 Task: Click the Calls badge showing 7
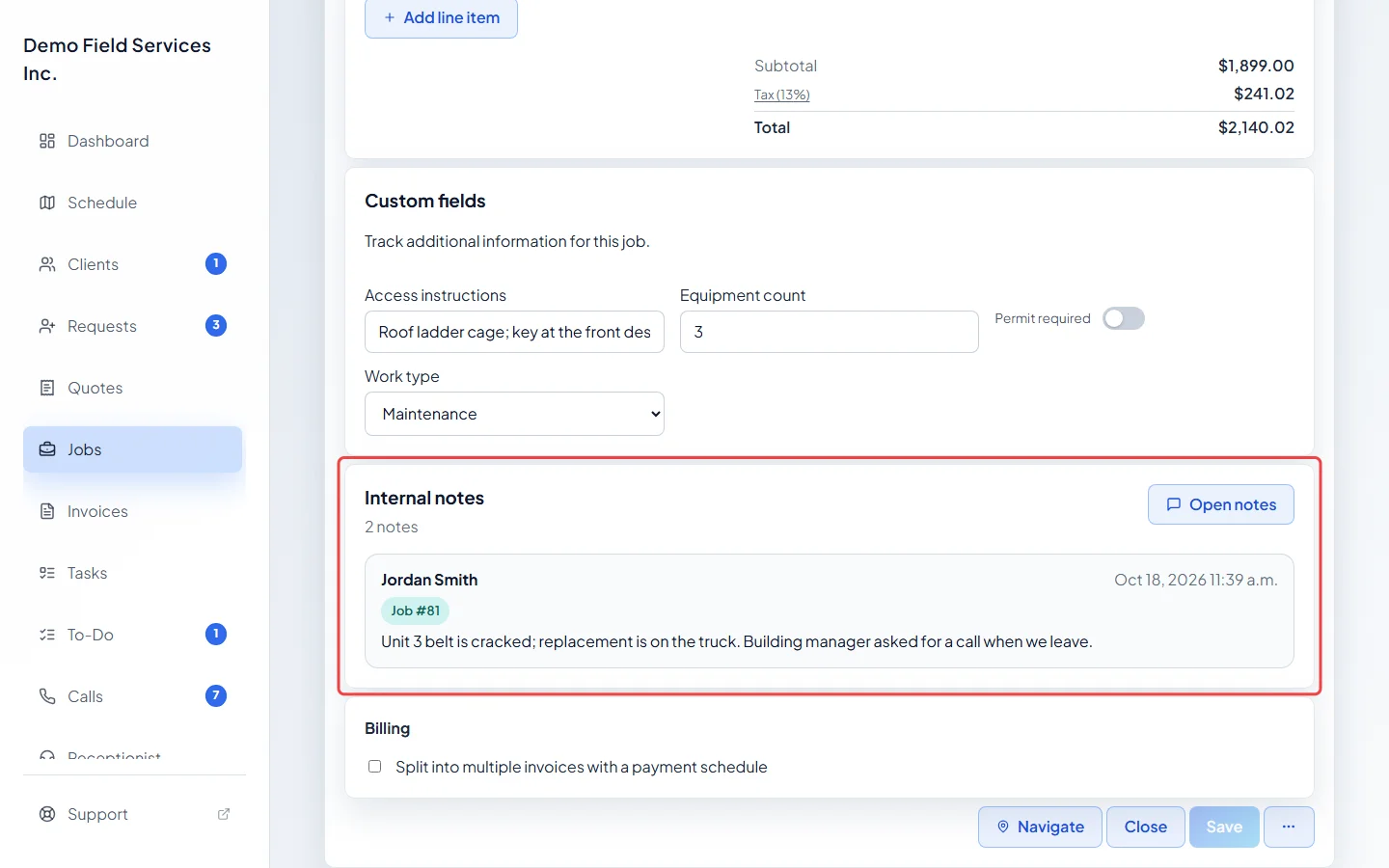point(216,695)
